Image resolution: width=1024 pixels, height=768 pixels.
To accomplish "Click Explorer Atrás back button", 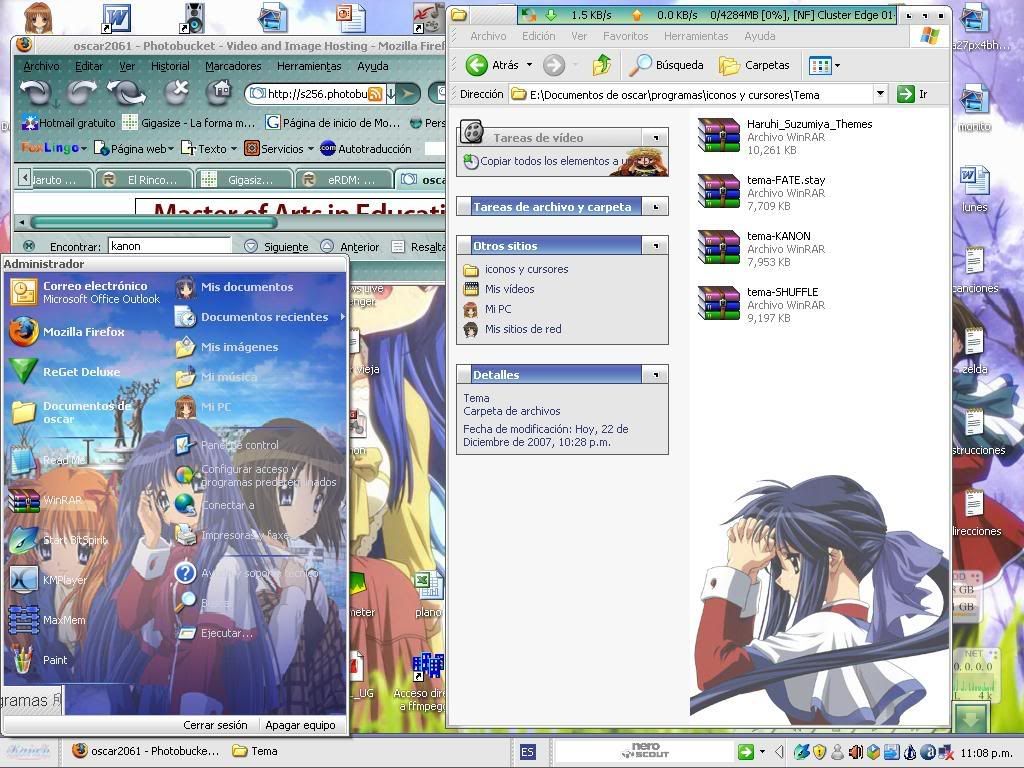I will (494, 65).
